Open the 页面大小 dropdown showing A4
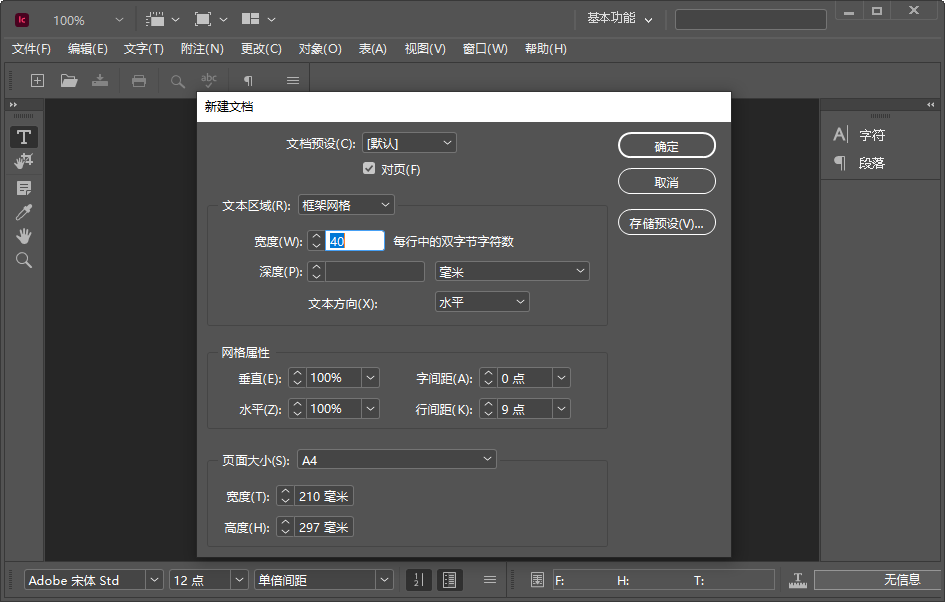Screen dimensions: 945x602 tap(396, 459)
